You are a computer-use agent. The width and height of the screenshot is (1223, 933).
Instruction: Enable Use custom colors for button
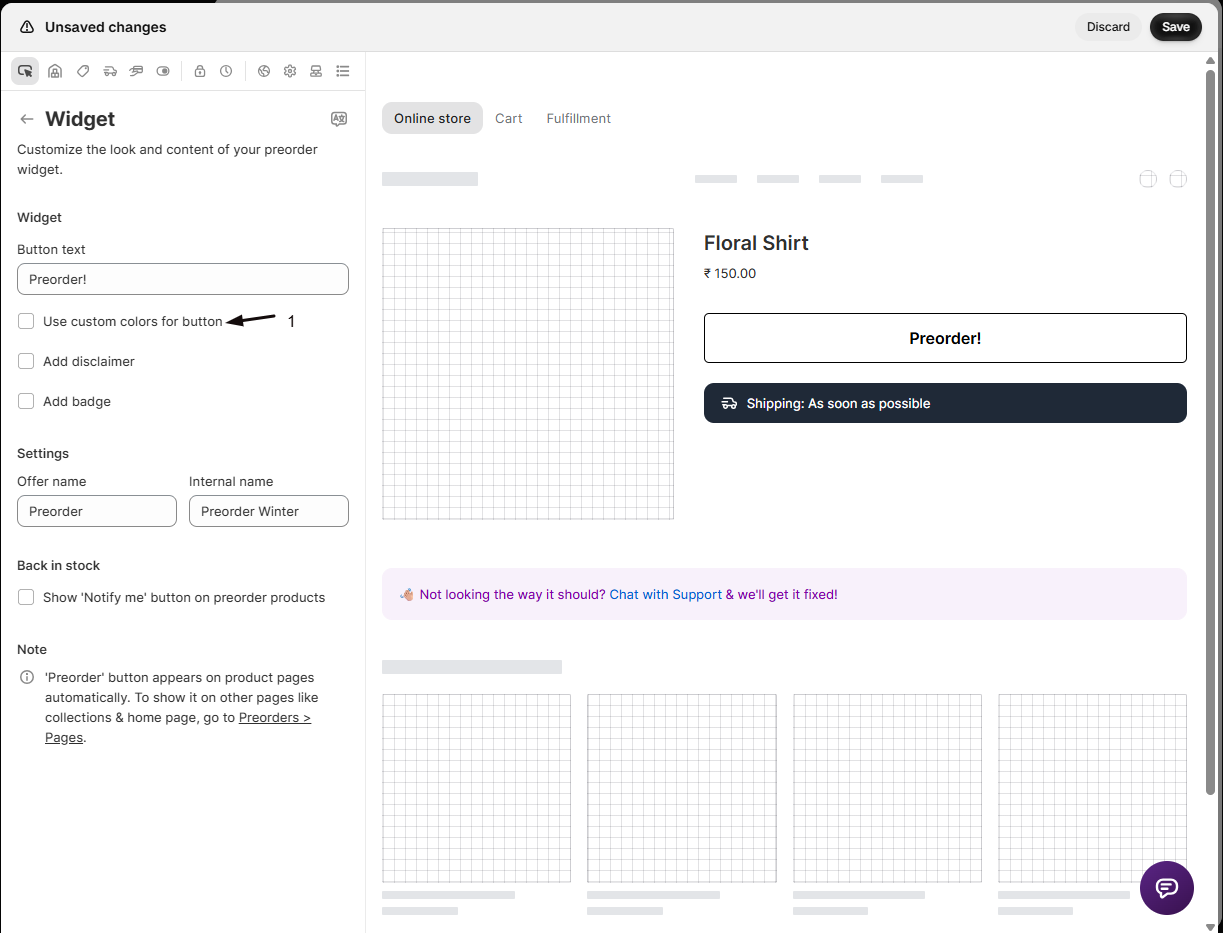[26, 321]
